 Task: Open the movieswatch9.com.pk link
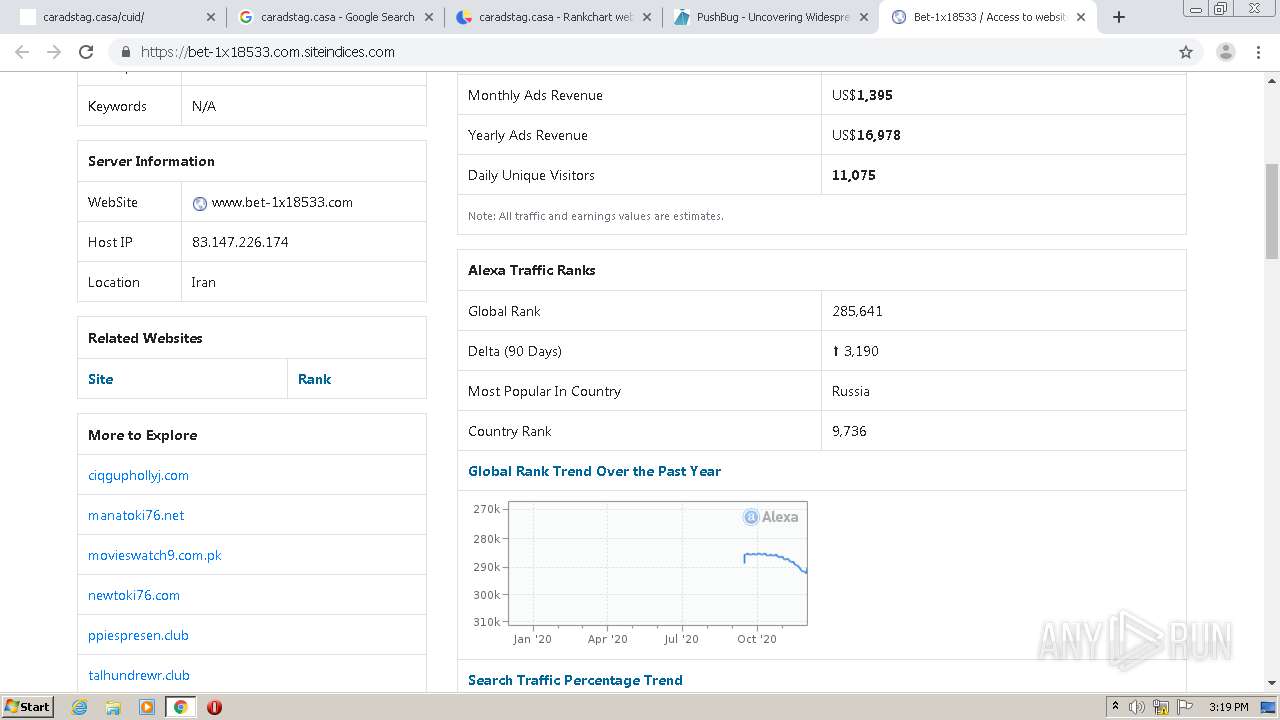tap(155, 555)
